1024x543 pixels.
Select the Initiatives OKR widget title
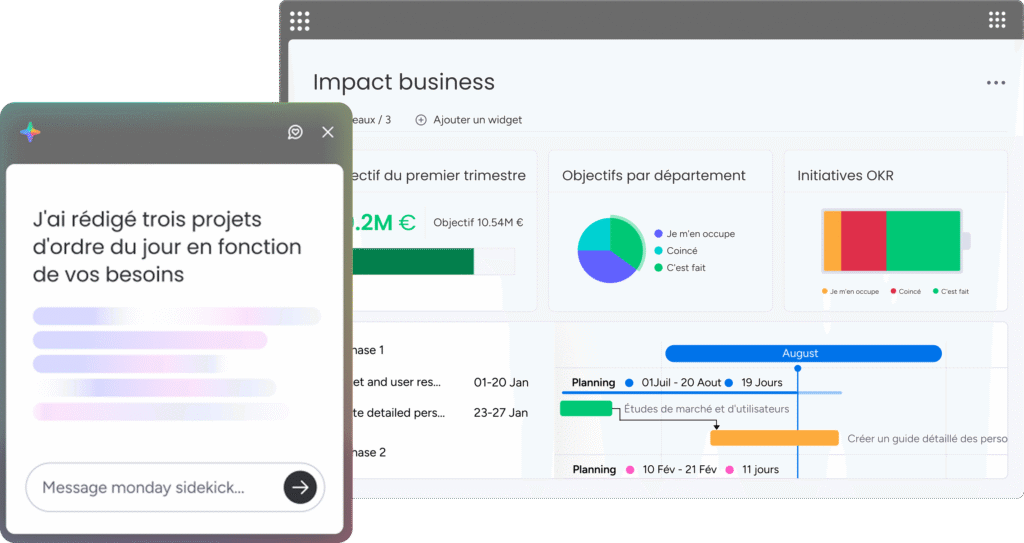point(845,176)
